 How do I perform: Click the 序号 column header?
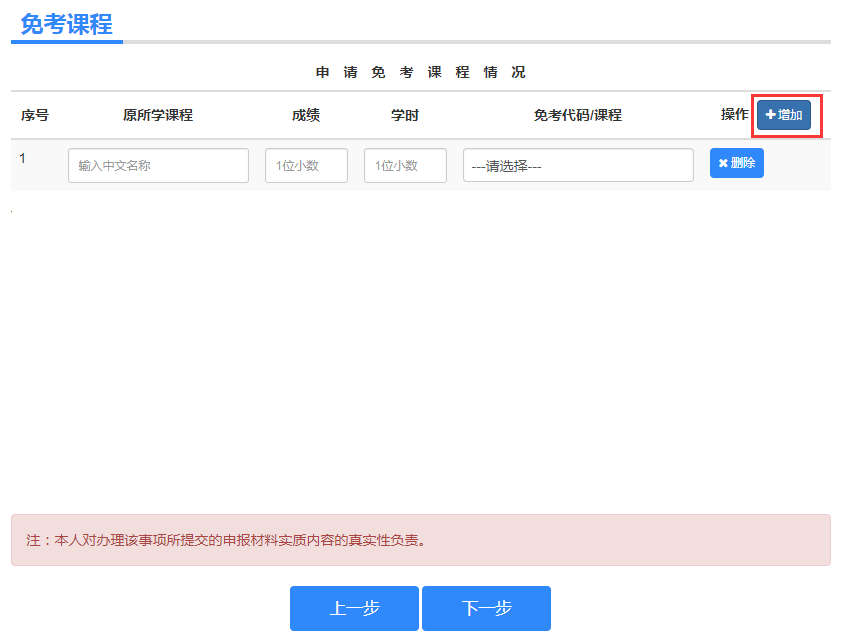point(35,115)
